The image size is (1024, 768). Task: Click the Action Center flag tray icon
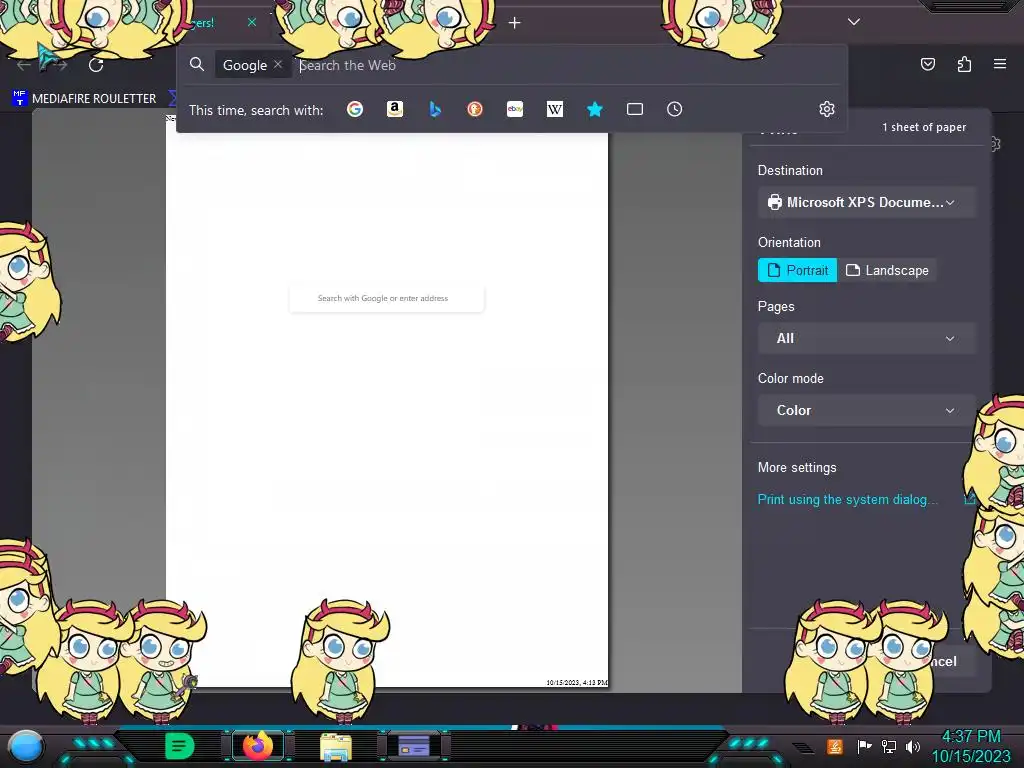click(864, 746)
